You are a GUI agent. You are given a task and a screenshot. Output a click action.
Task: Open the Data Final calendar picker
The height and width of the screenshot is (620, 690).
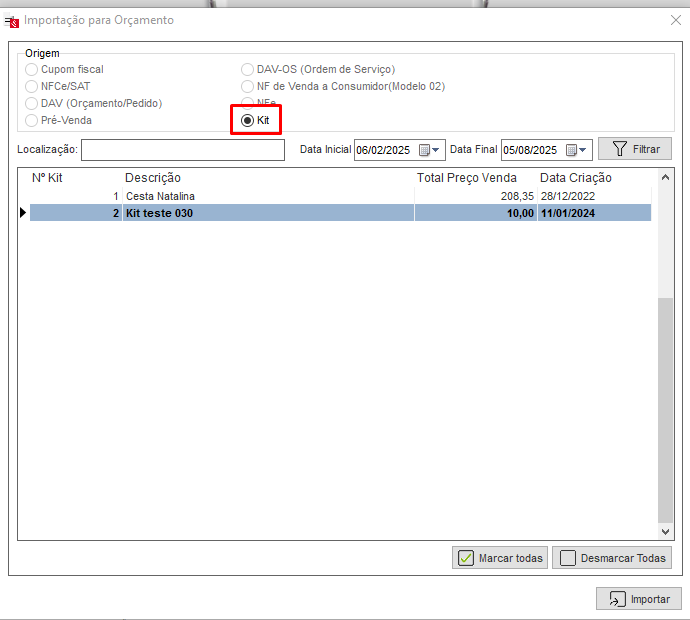(572, 150)
